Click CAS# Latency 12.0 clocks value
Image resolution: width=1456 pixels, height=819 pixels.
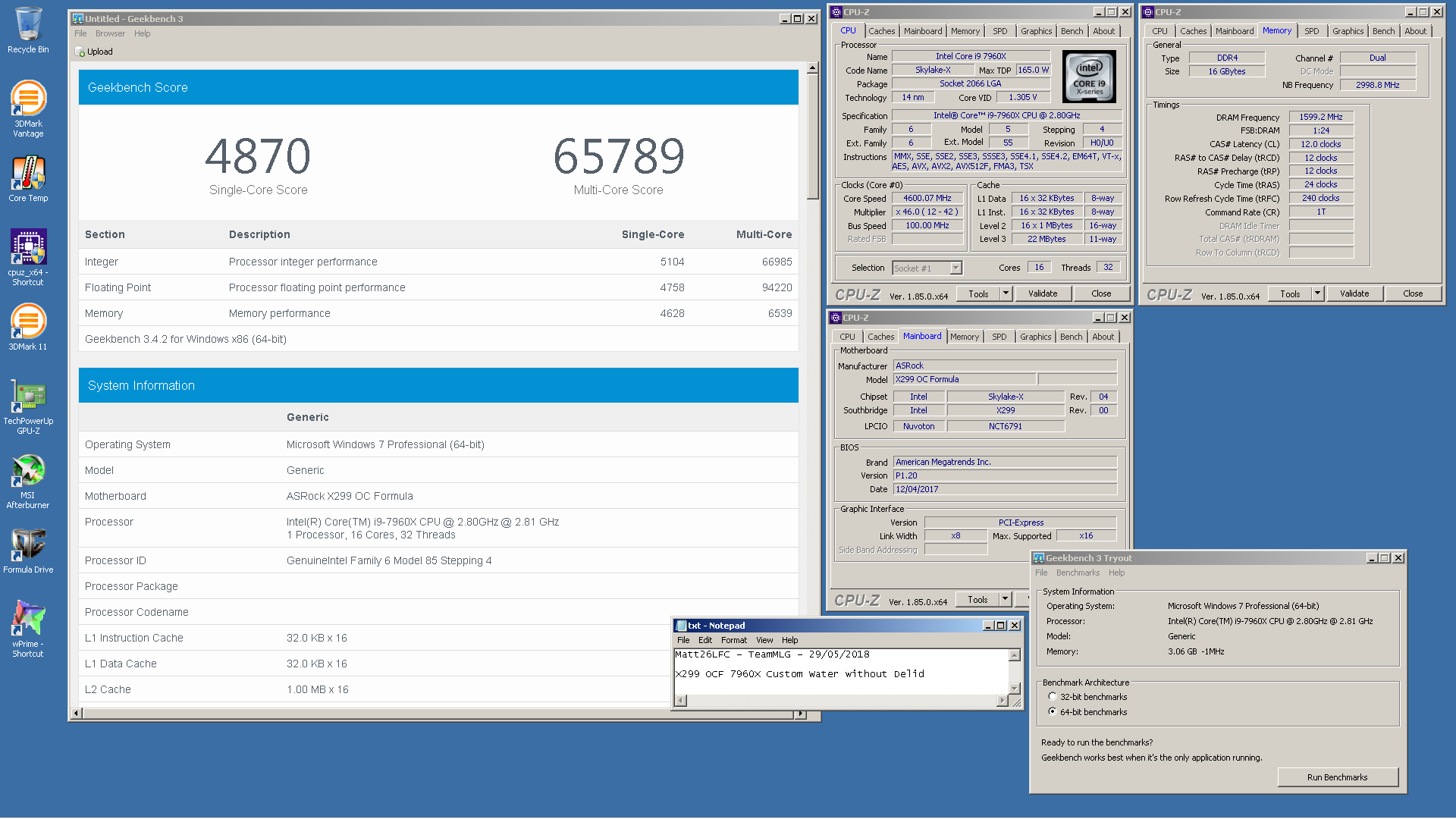[x=1321, y=144]
